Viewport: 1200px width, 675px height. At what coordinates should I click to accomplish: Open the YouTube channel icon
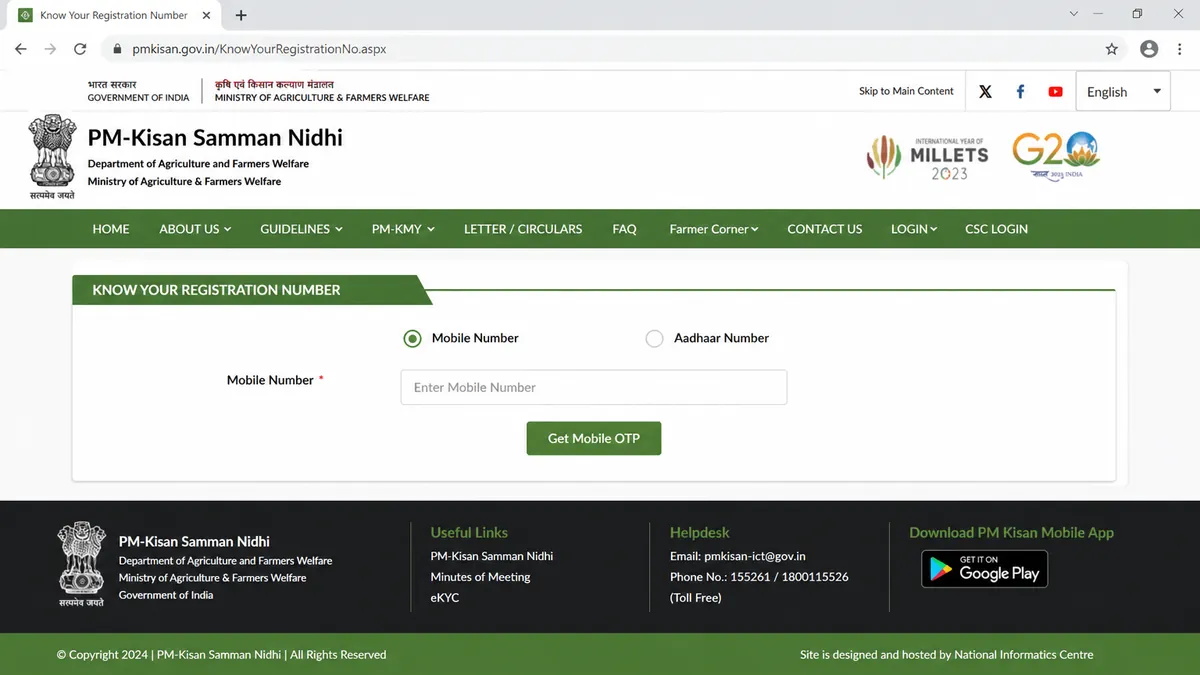pos(1055,91)
